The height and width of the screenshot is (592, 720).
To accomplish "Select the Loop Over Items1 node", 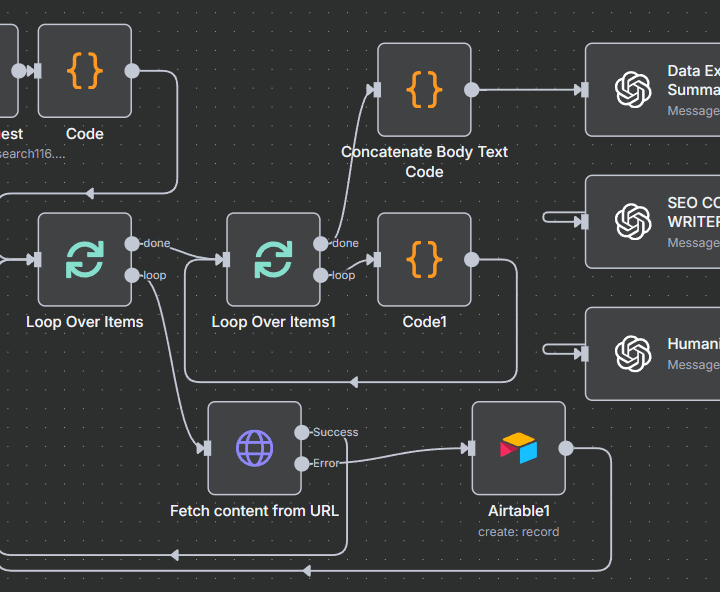I will (x=273, y=259).
